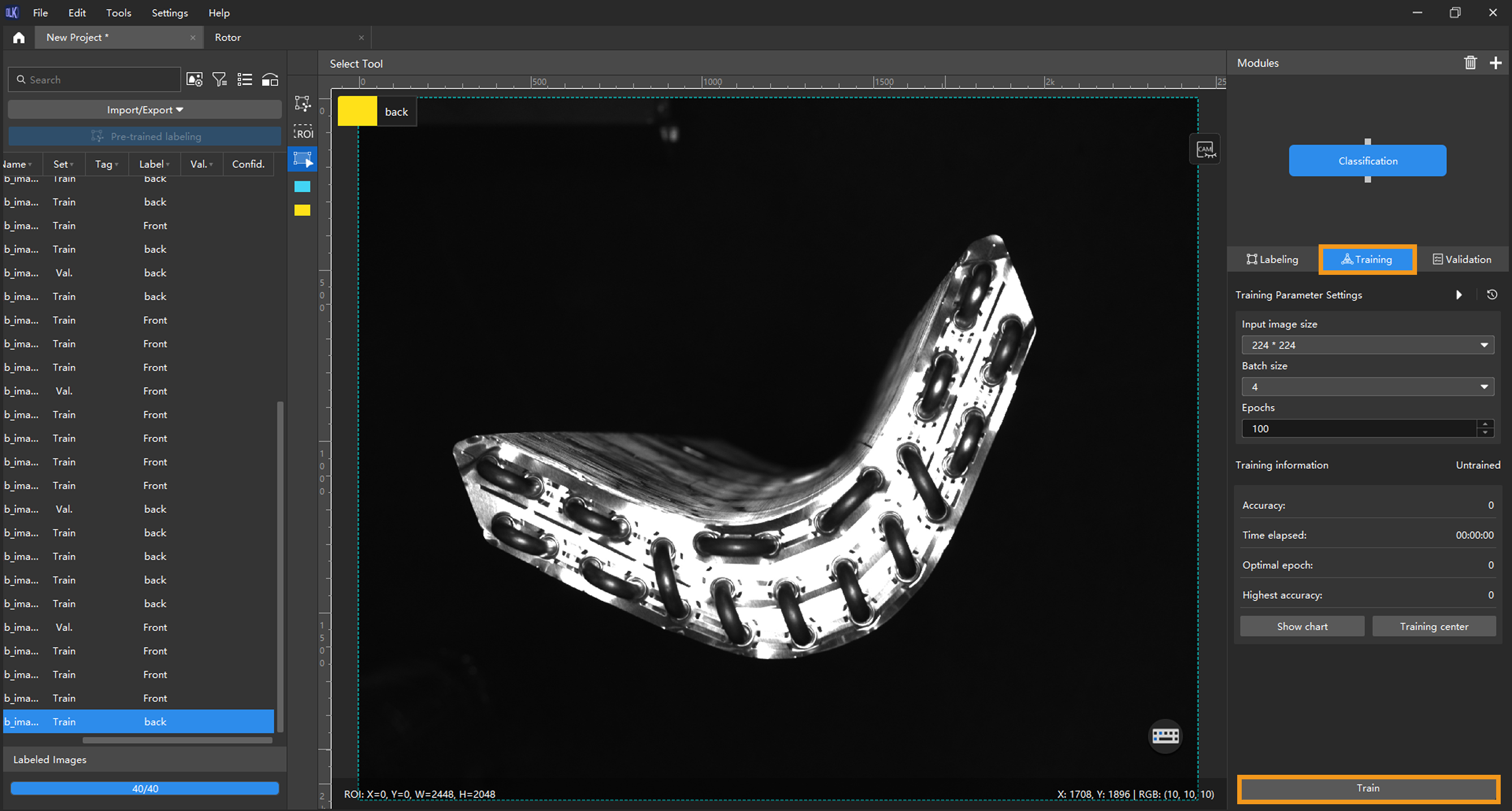Open the image filter funnel icon
Viewport: 1512px width, 811px height.
(x=219, y=80)
